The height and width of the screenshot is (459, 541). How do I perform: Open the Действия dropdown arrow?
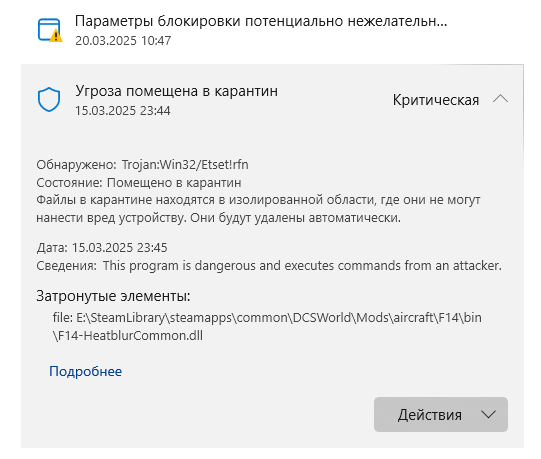(489, 414)
